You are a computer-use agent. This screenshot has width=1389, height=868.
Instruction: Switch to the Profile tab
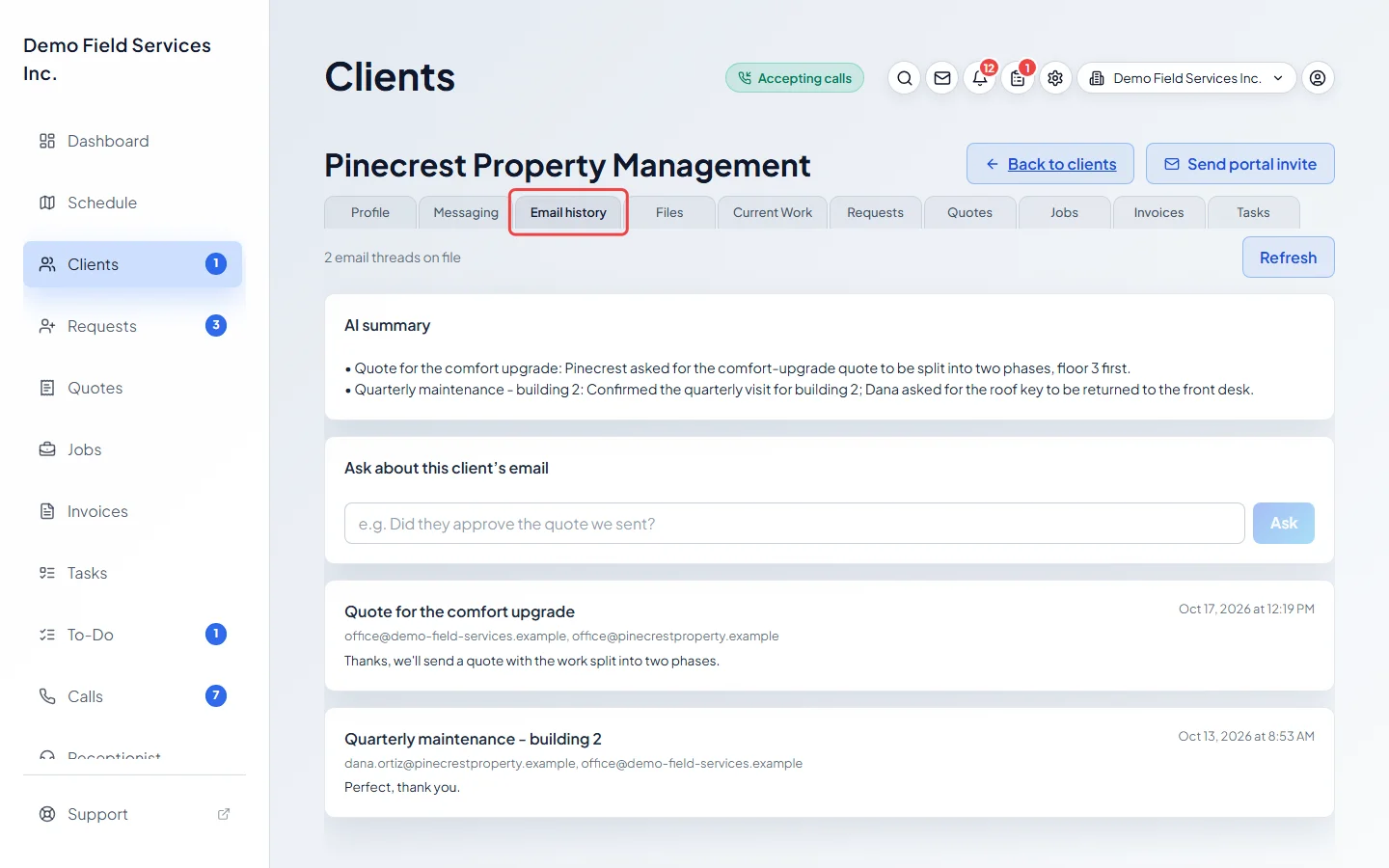(370, 212)
